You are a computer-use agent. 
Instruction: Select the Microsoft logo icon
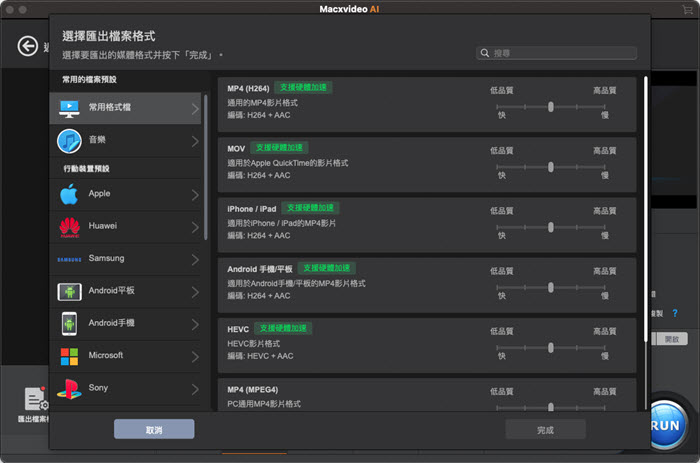69,356
